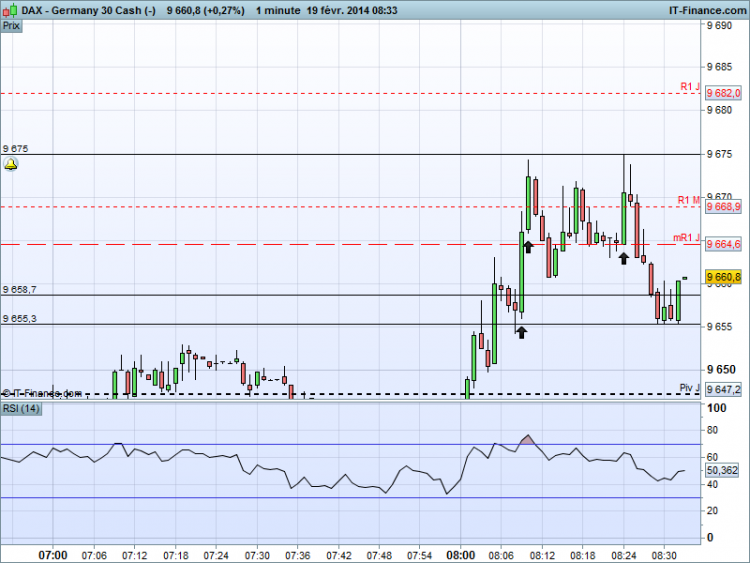Screen dimensions: 750x563
Task: Click the 1 minute timeframe label
Action: coord(278,10)
